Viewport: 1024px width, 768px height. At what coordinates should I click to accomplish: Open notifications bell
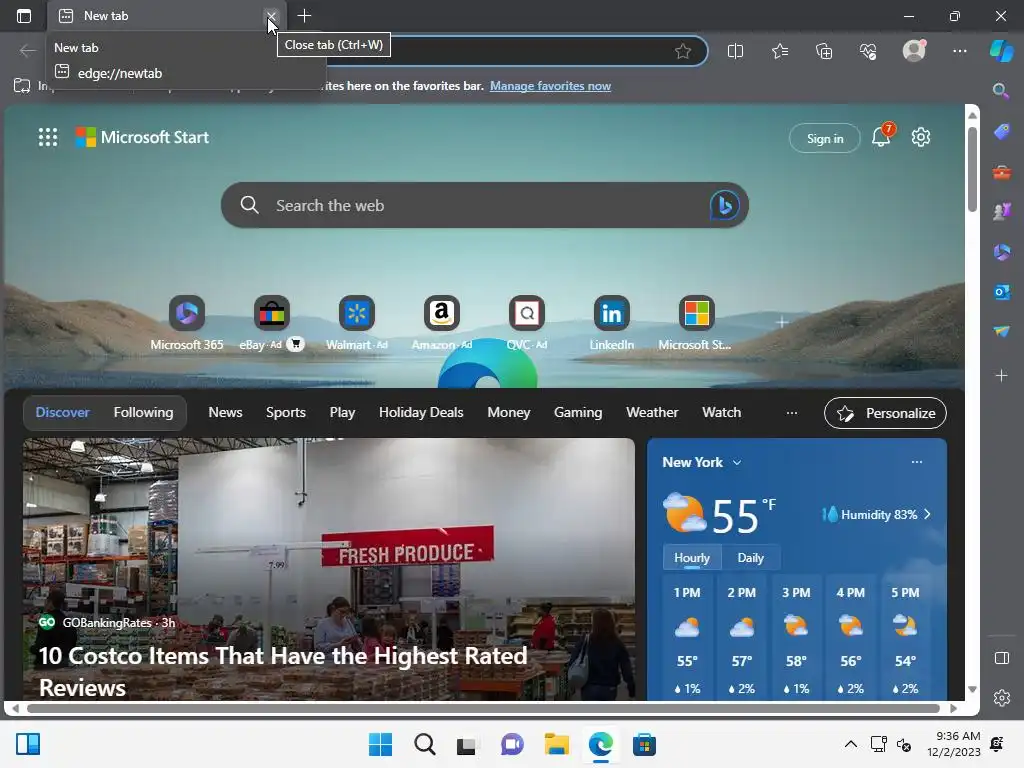tap(881, 136)
